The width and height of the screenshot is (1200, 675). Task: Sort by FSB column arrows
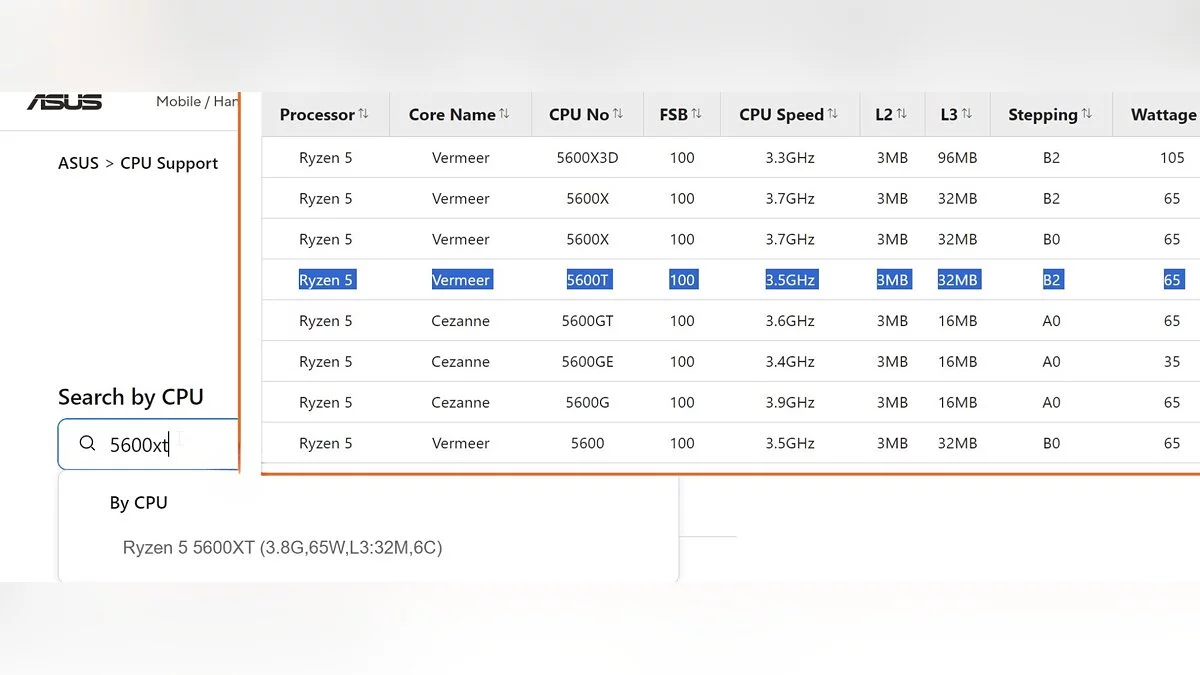[x=696, y=114]
